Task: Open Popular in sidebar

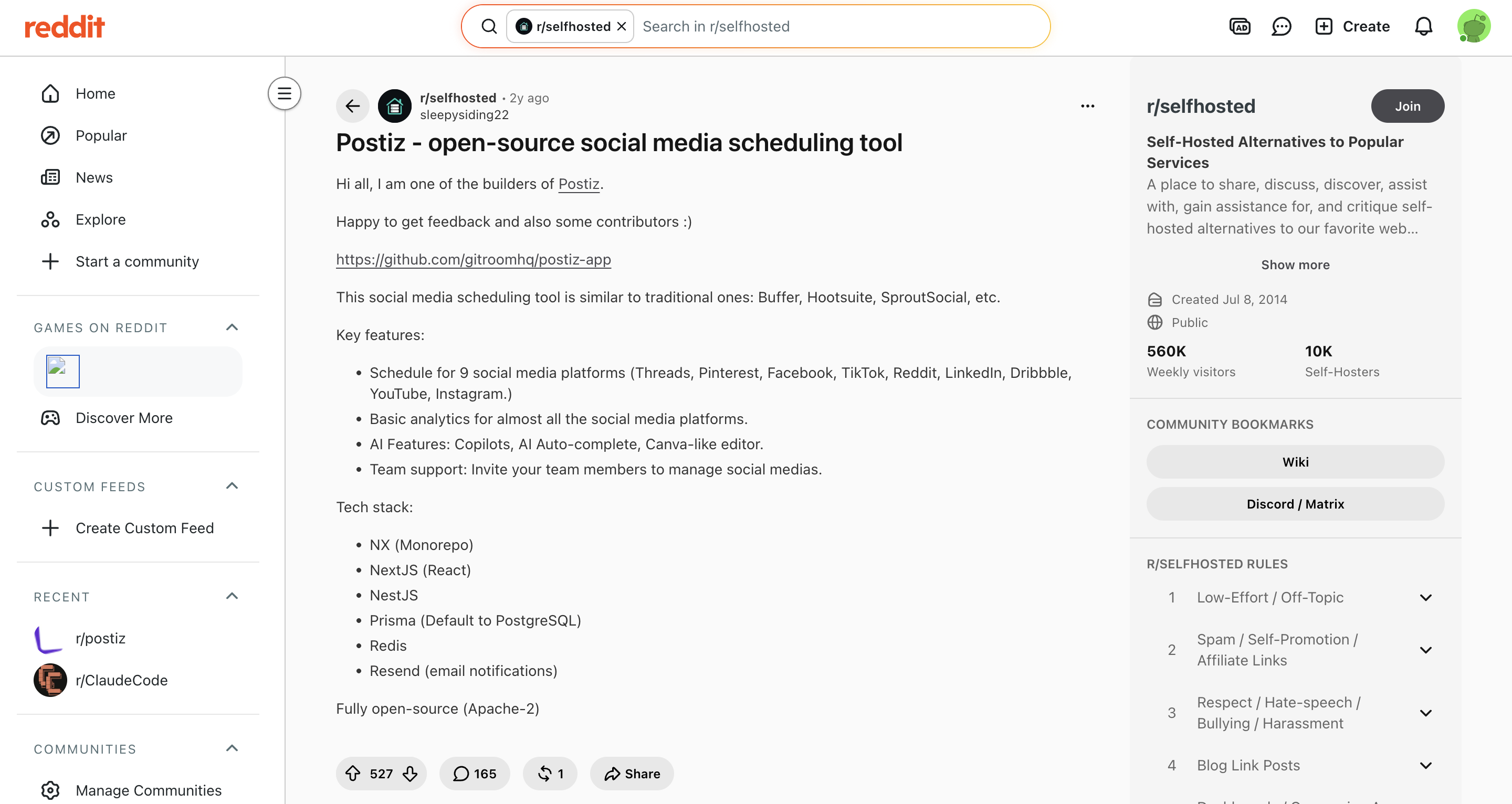Action: coord(138,135)
